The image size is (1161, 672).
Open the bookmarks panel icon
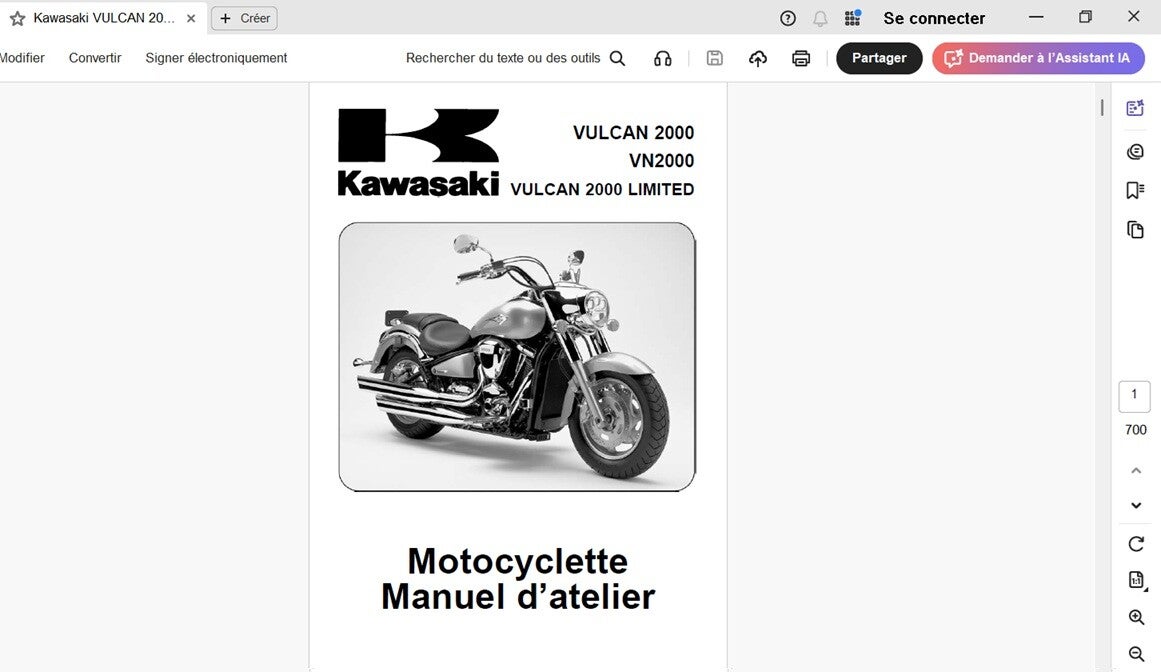point(1135,190)
